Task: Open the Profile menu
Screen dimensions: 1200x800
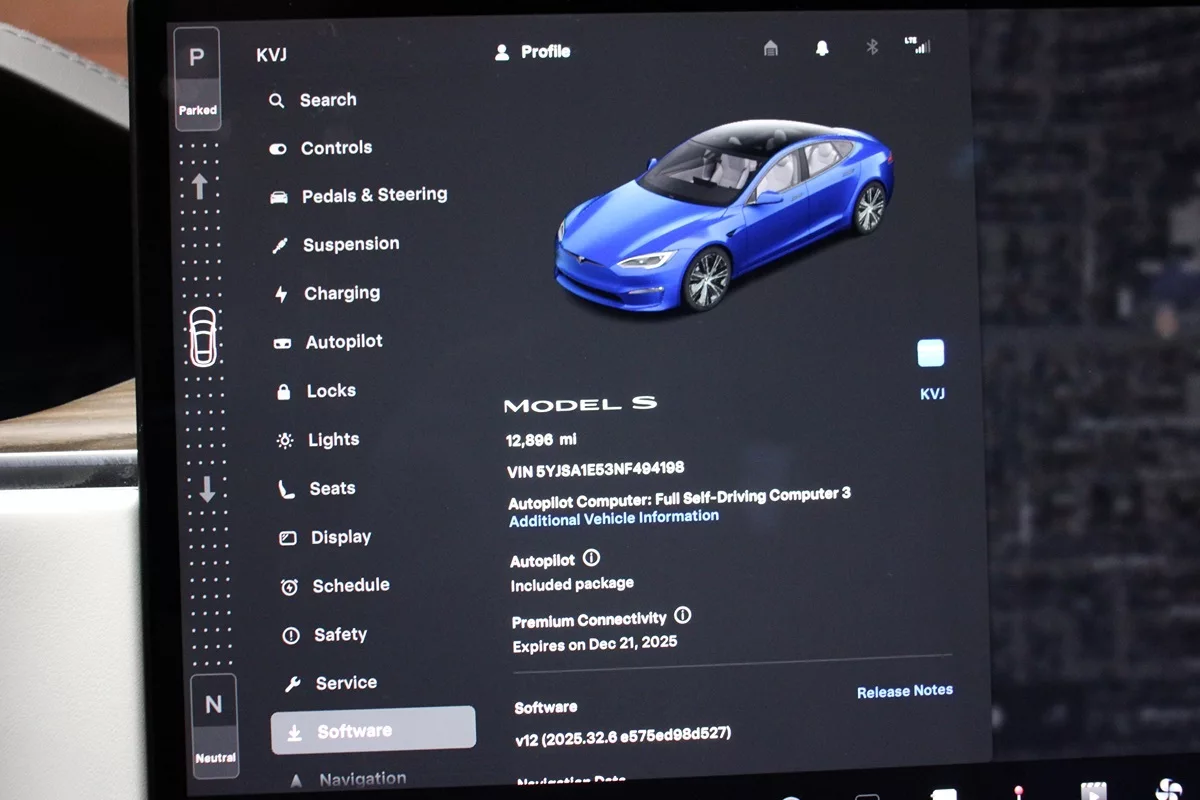Action: click(533, 52)
